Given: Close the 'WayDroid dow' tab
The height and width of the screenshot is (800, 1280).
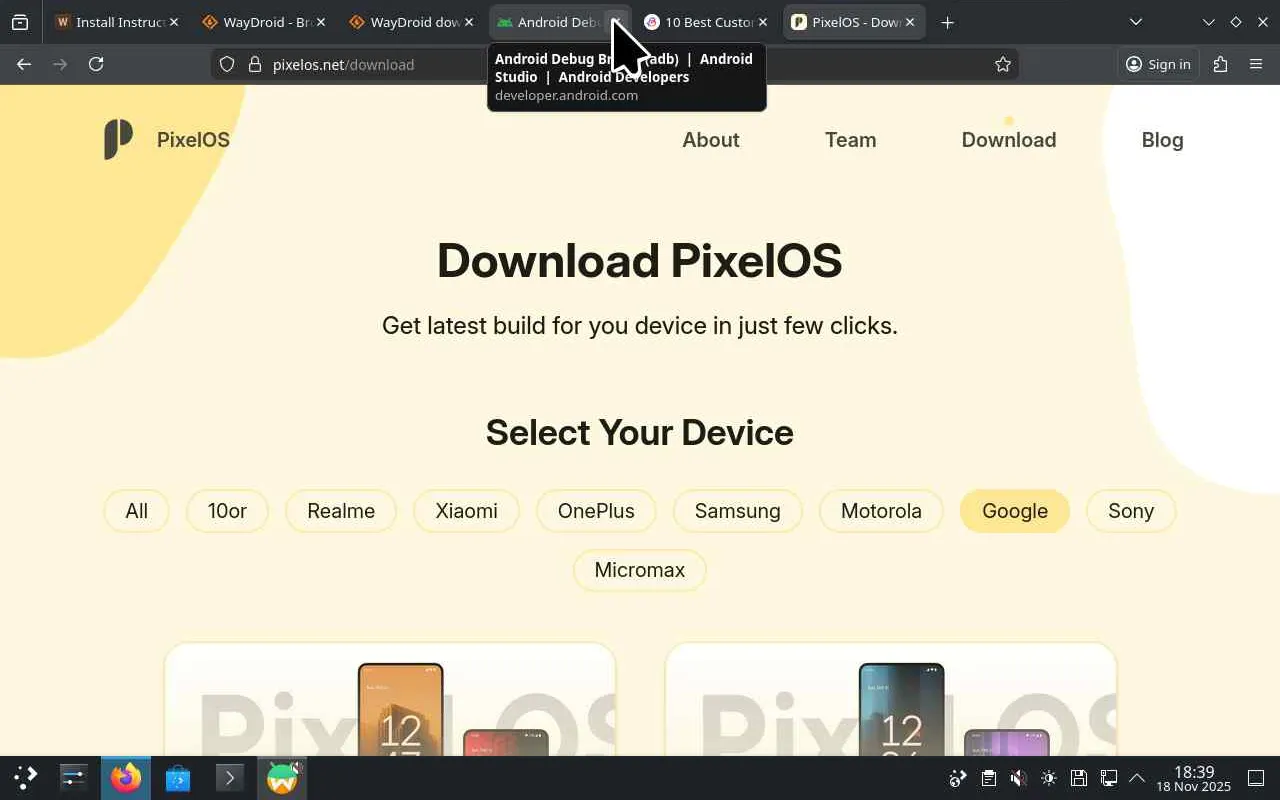Looking at the screenshot, I should [468, 22].
